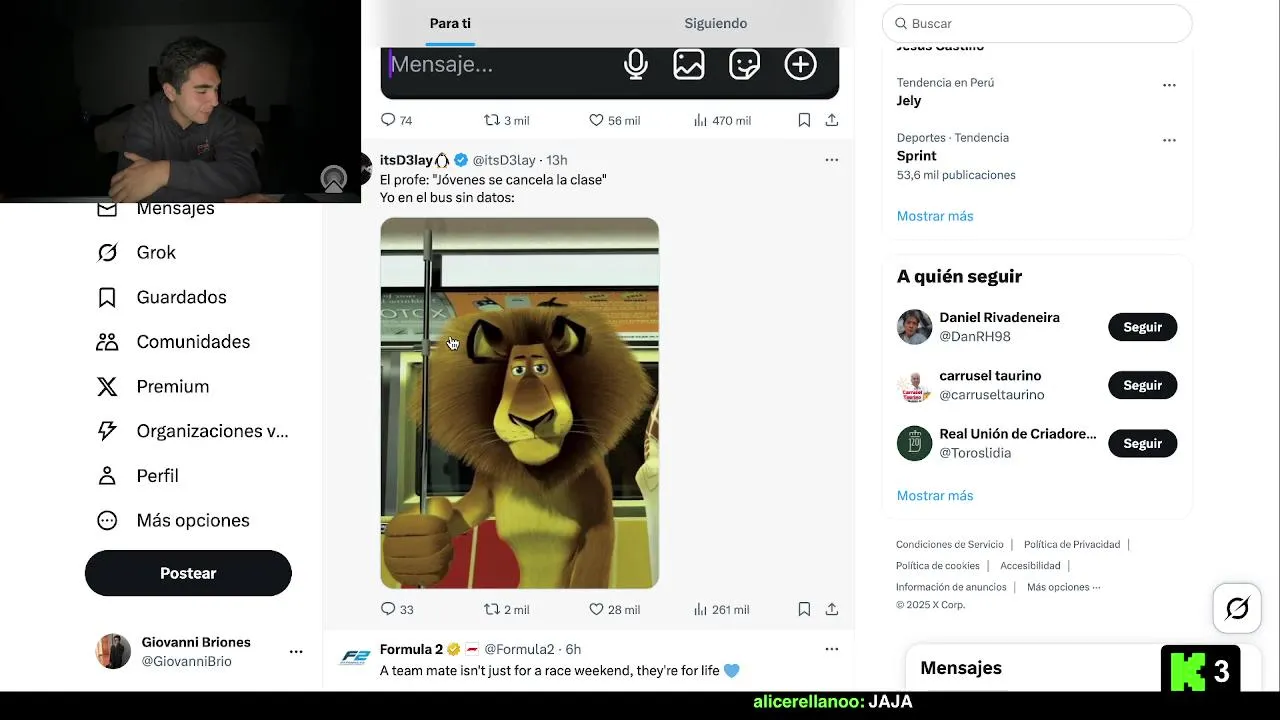
Task: Repost the post with 3 mil reposts
Action: [507, 120]
